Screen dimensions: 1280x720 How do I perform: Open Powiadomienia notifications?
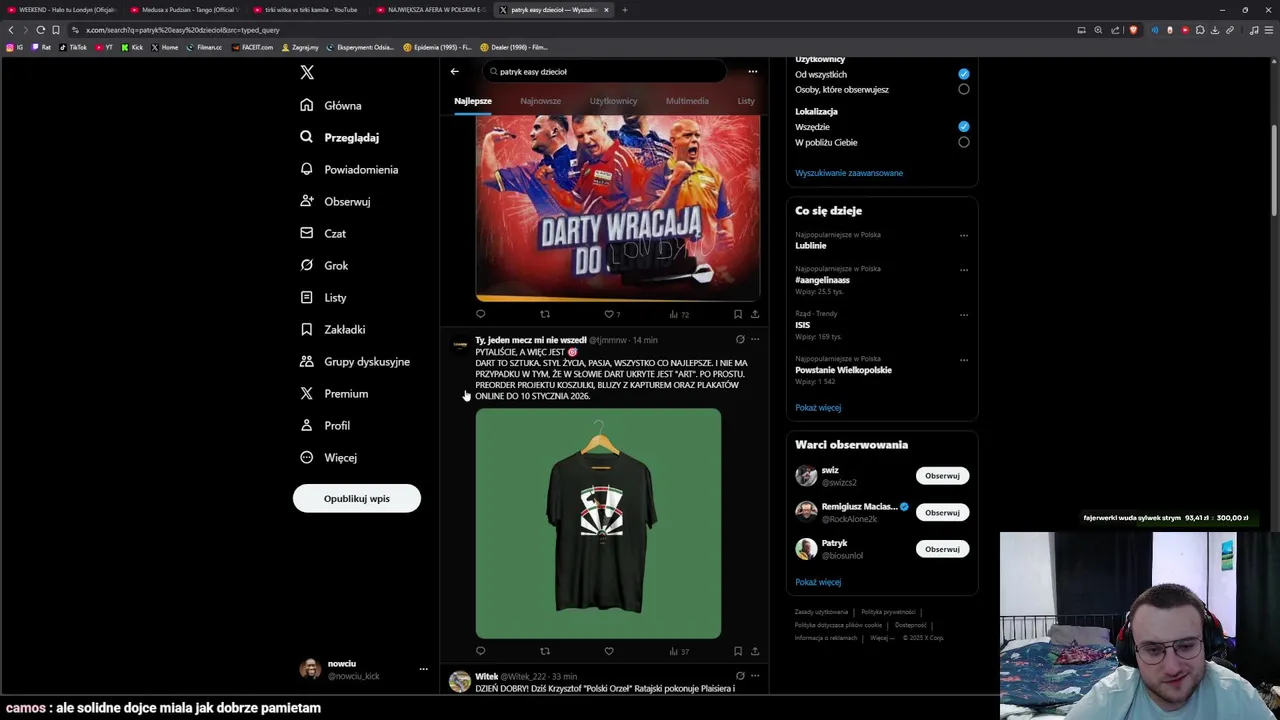tap(349, 169)
